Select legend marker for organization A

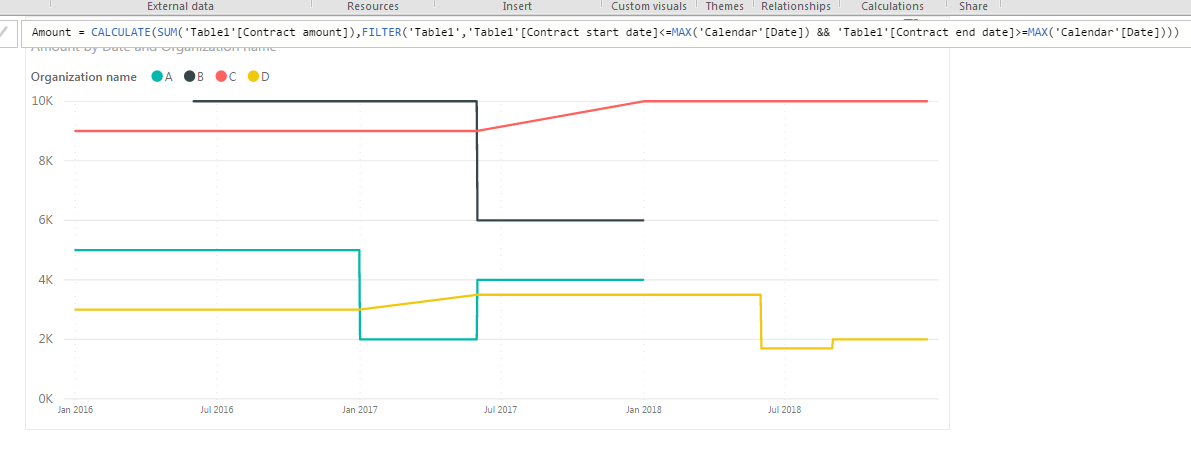157,77
